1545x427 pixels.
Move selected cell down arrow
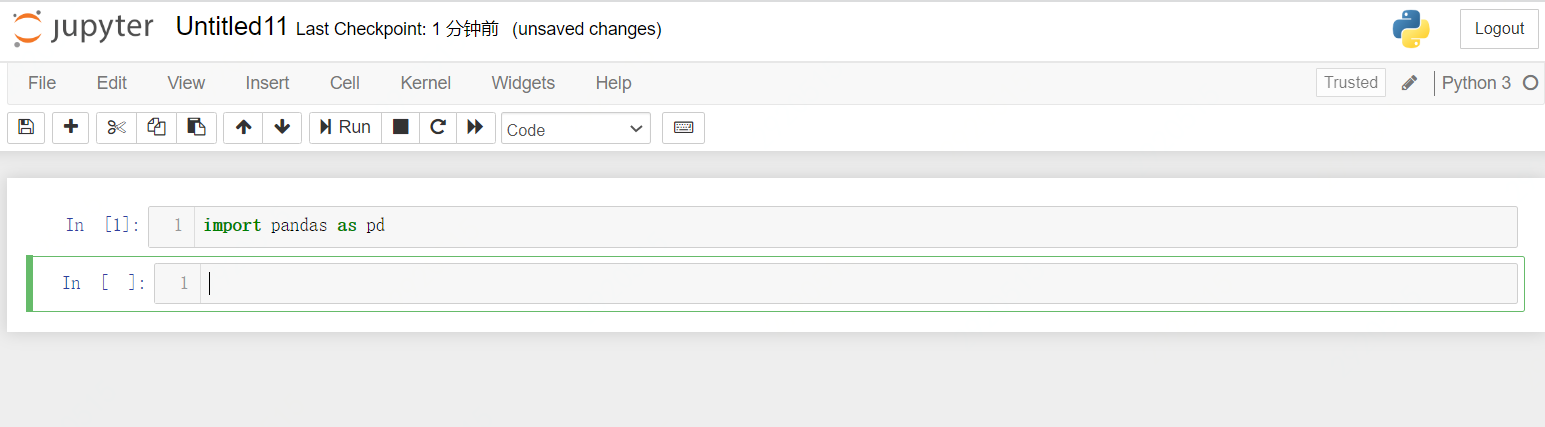point(282,127)
